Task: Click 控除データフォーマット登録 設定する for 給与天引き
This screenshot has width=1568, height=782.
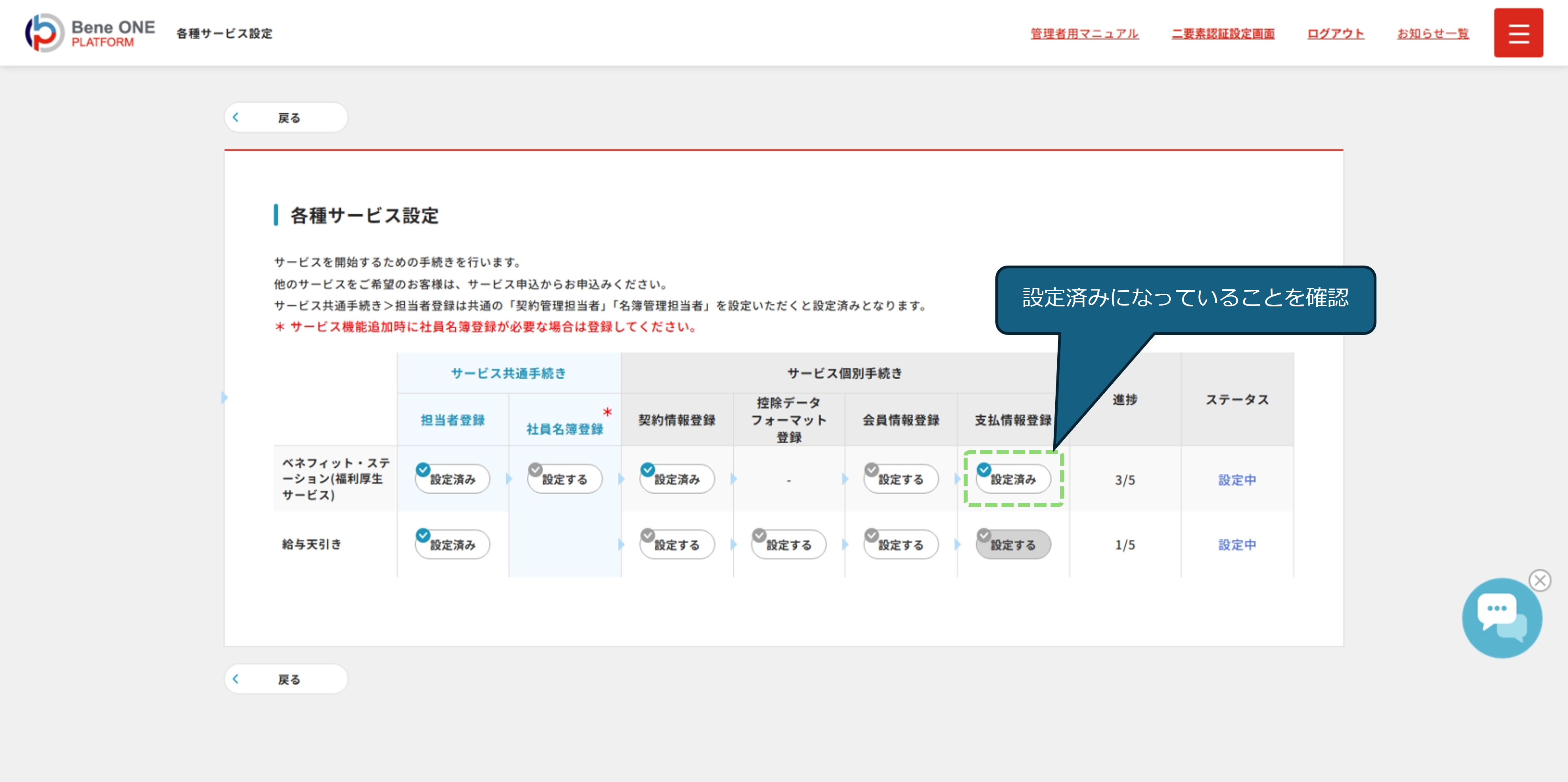Action: click(x=789, y=544)
